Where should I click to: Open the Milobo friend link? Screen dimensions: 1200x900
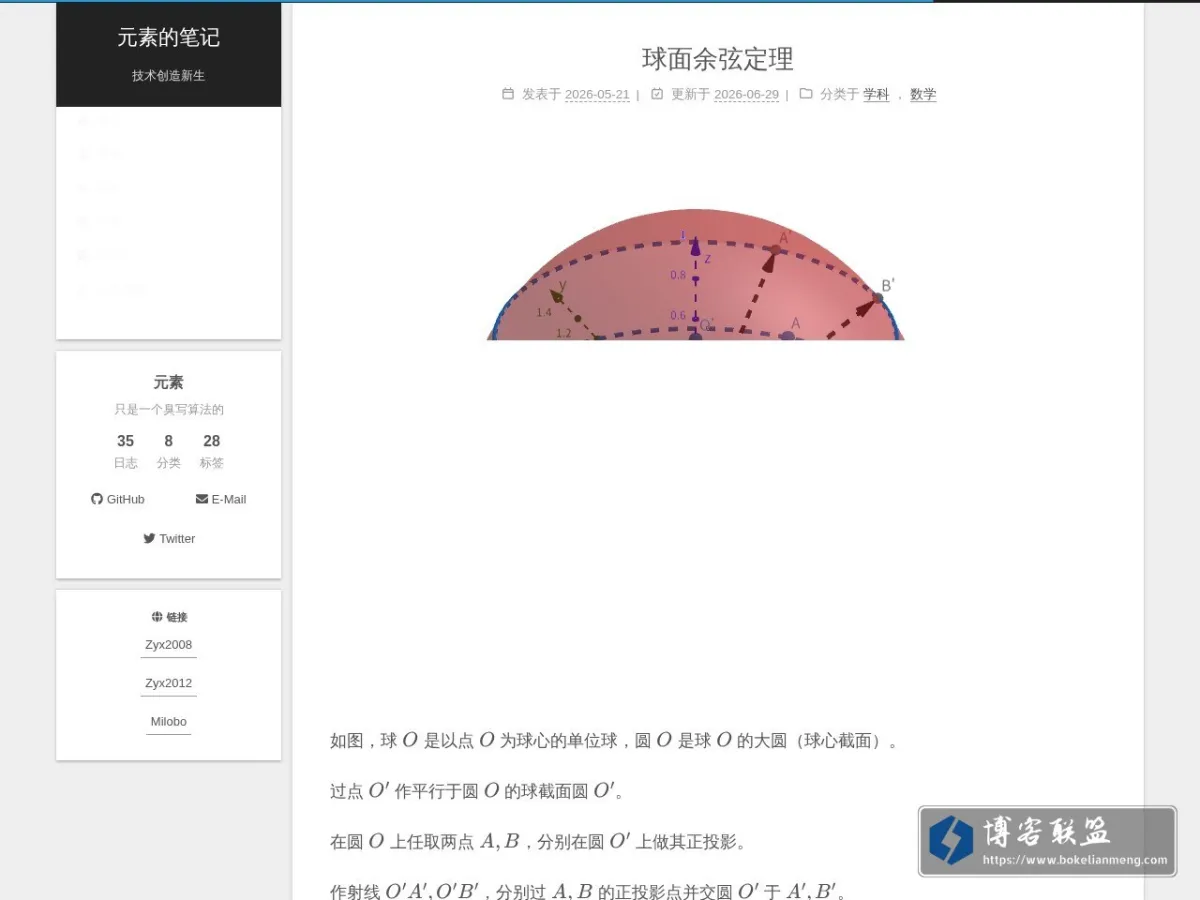coord(168,721)
